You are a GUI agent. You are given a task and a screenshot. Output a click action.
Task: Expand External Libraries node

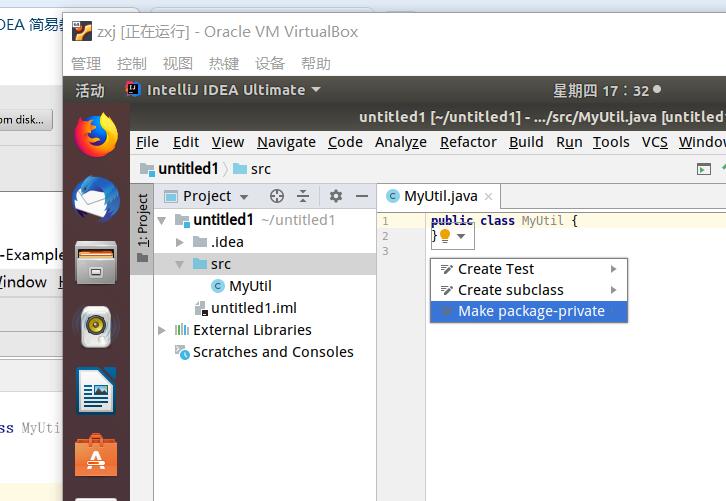click(162, 330)
